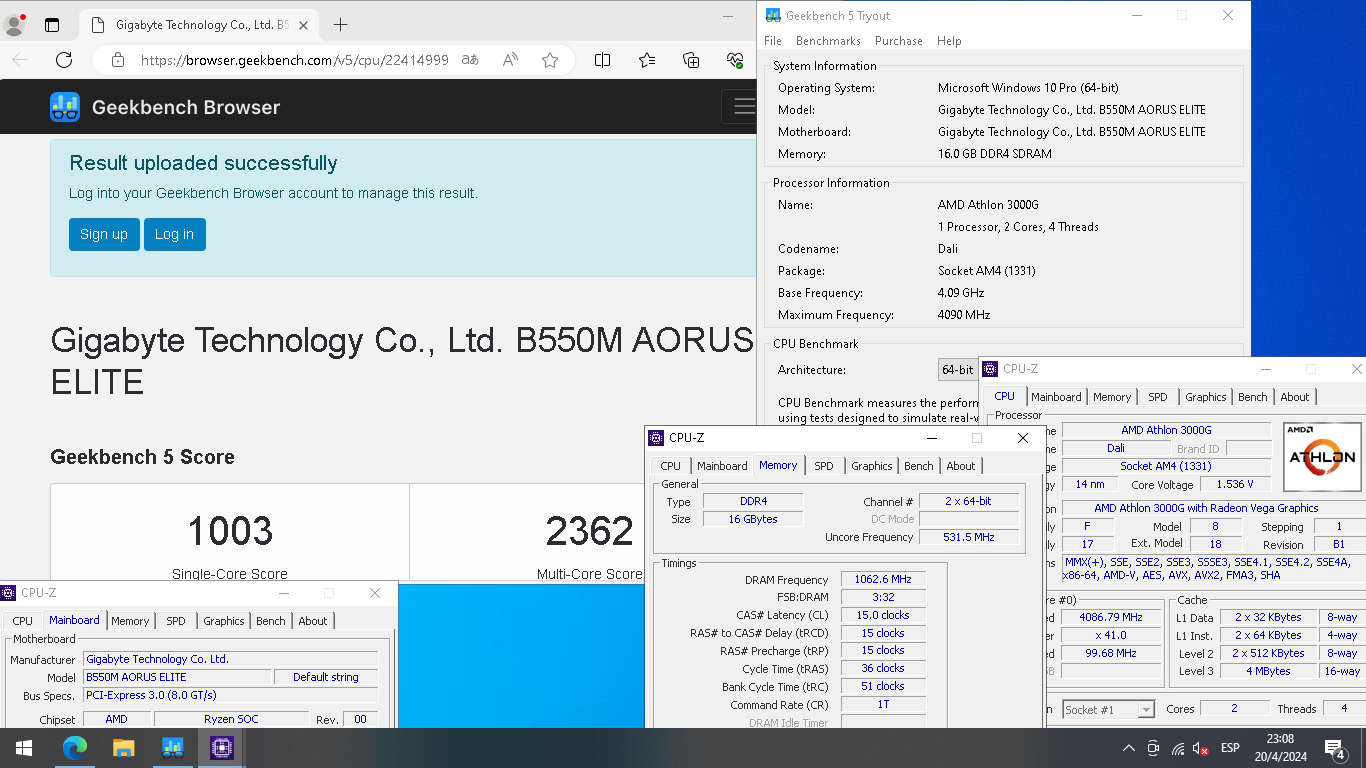Switch to About tab in Memory CPU-Z window
This screenshot has width=1366, height=768.
(x=961, y=466)
